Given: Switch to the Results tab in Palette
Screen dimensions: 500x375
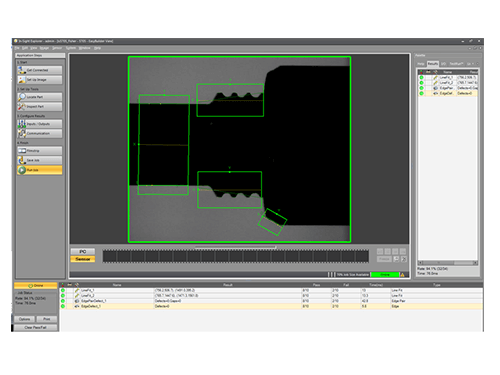Looking at the screenshot, I should [x=433, y=64].
